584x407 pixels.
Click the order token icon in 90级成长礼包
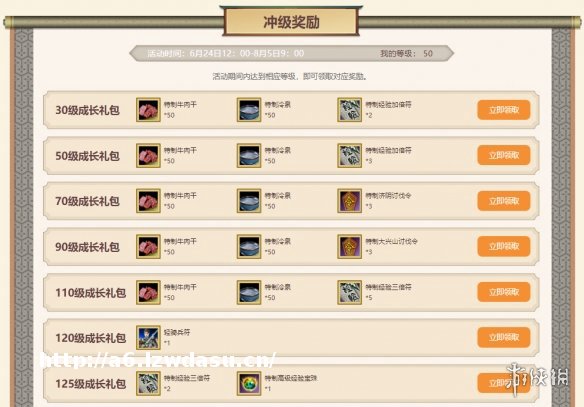[350, 247]
